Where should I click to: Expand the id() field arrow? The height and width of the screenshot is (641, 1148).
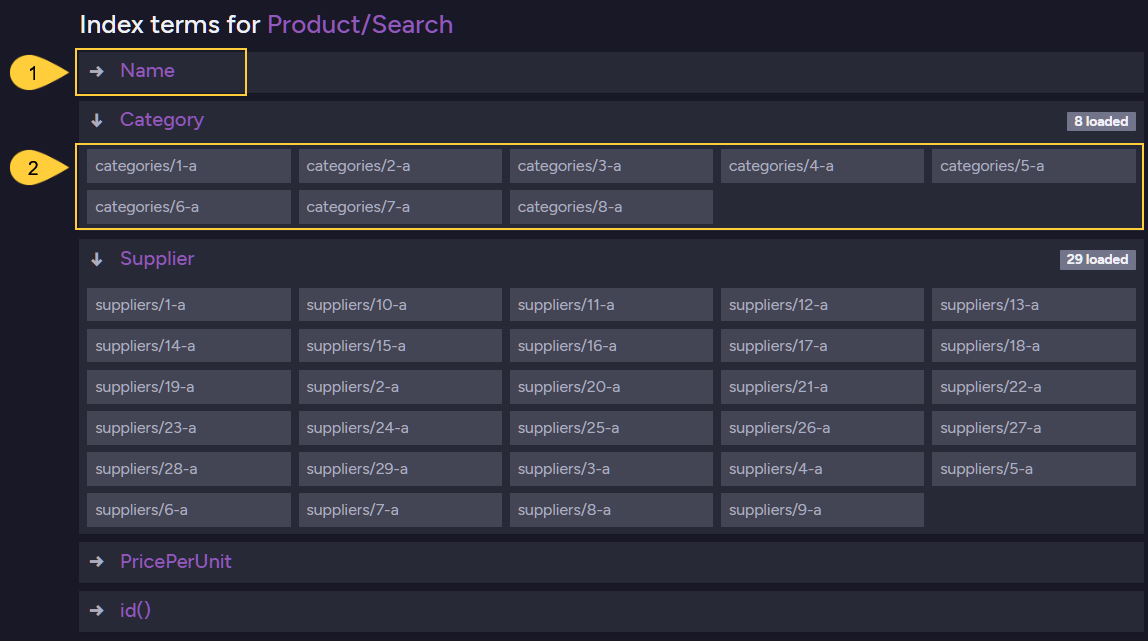(x=97, y=610)
